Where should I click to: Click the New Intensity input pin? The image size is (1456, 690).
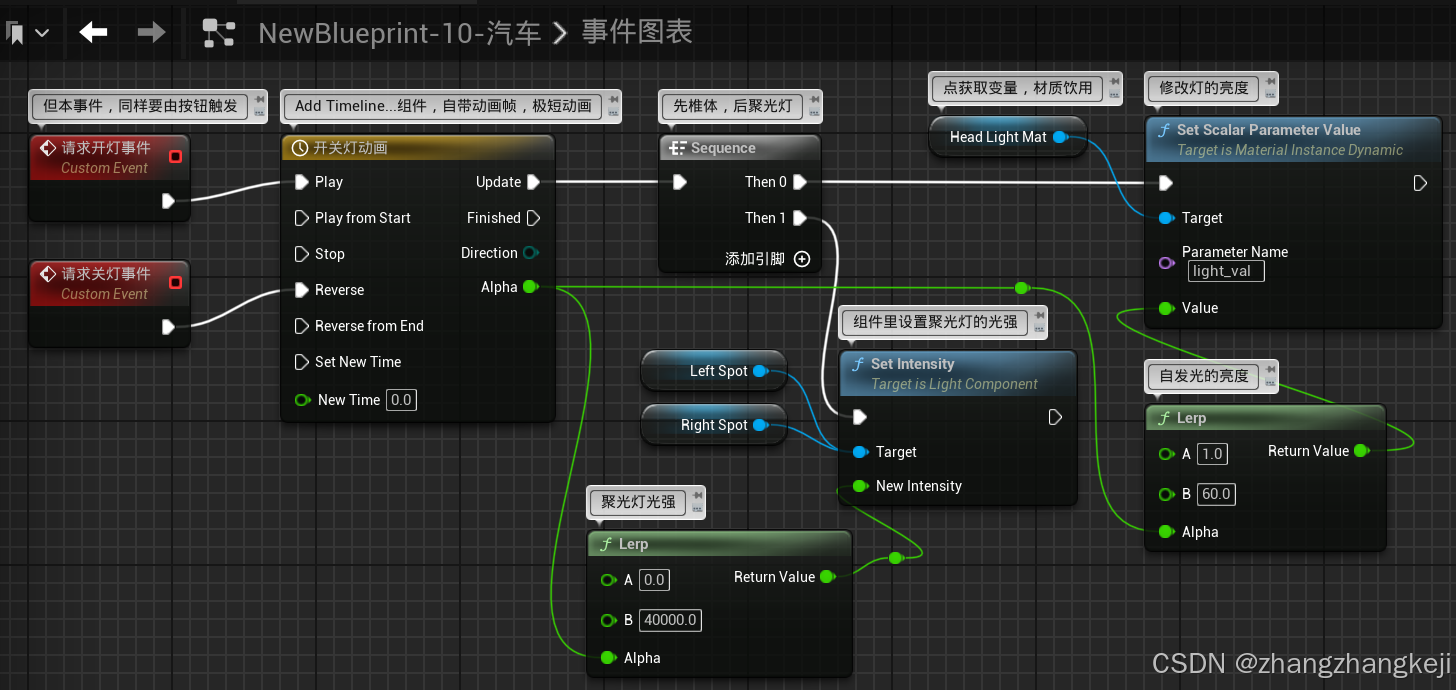(860, 486)
